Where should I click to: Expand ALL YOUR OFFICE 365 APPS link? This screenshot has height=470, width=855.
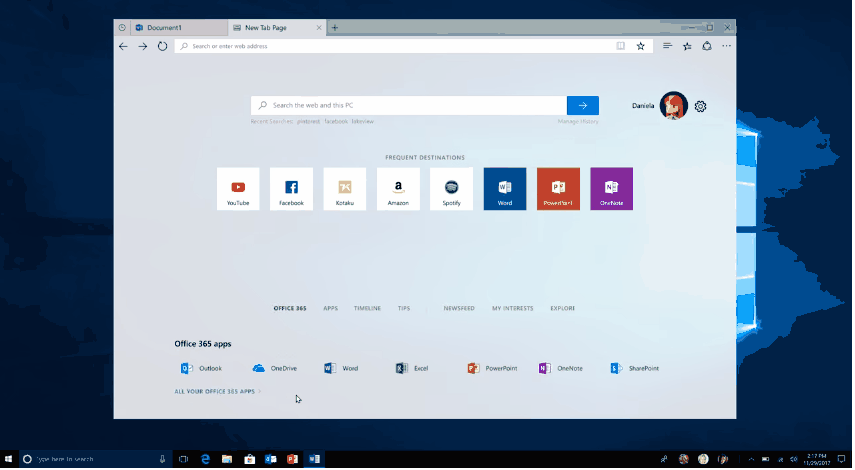pyautogui.click(x=218, y=391)
